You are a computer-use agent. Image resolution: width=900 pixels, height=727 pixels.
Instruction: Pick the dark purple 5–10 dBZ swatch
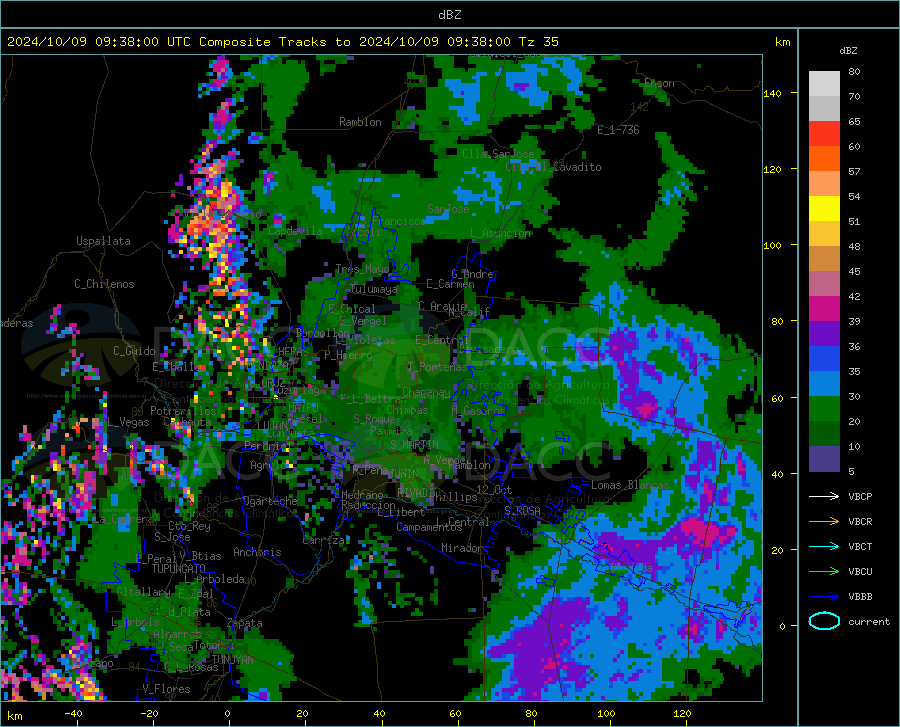[824, 459]
